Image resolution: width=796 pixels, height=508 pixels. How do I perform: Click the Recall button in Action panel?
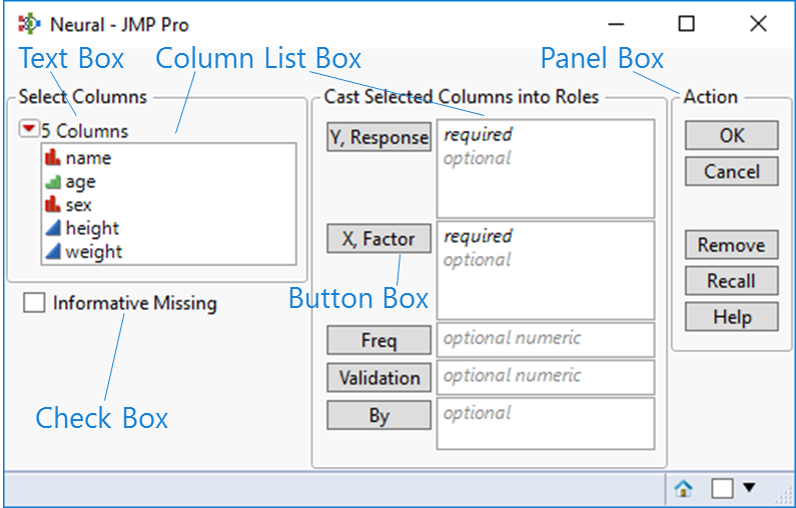click(731, 281)
